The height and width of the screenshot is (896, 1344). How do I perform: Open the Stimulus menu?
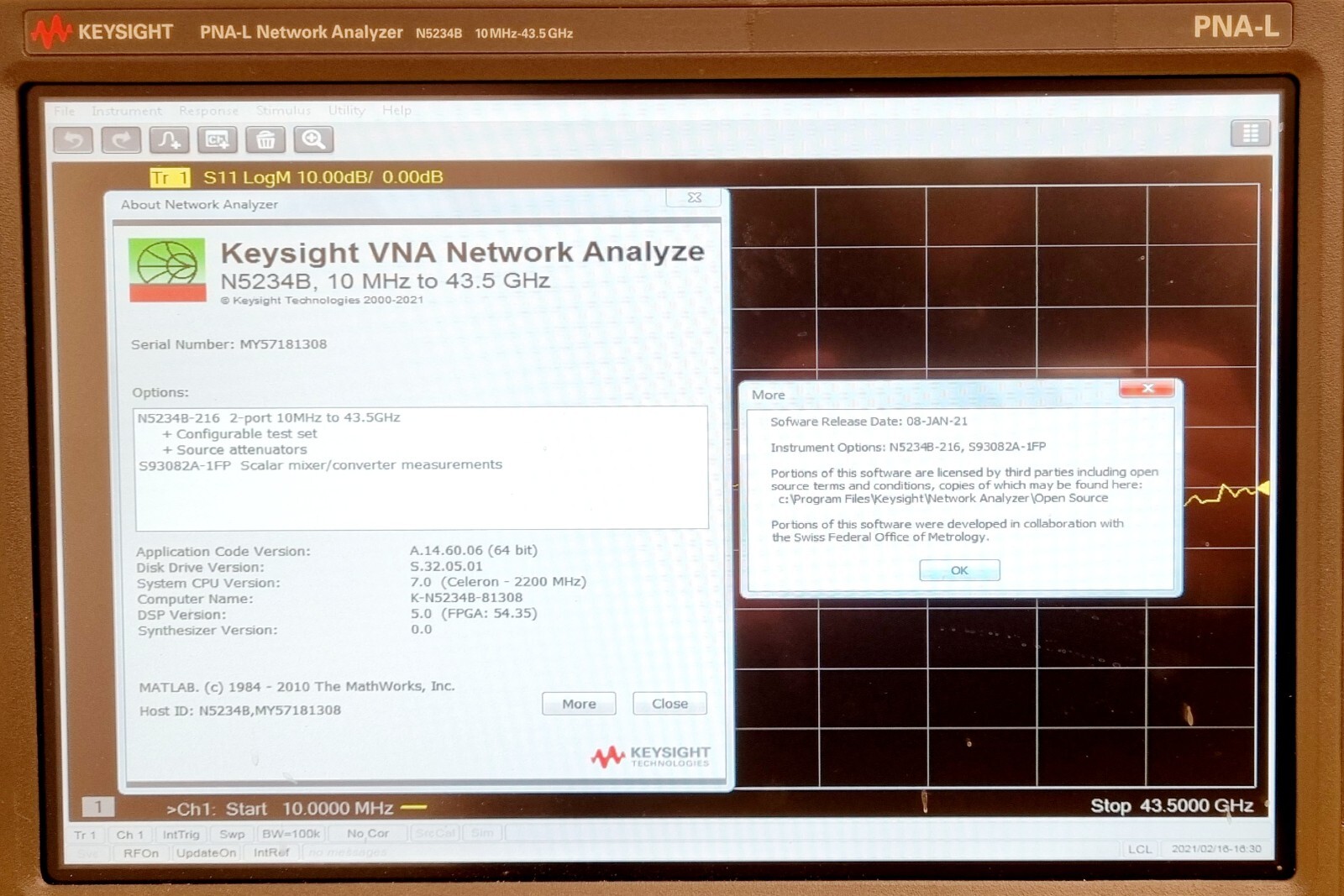point(284,110)
